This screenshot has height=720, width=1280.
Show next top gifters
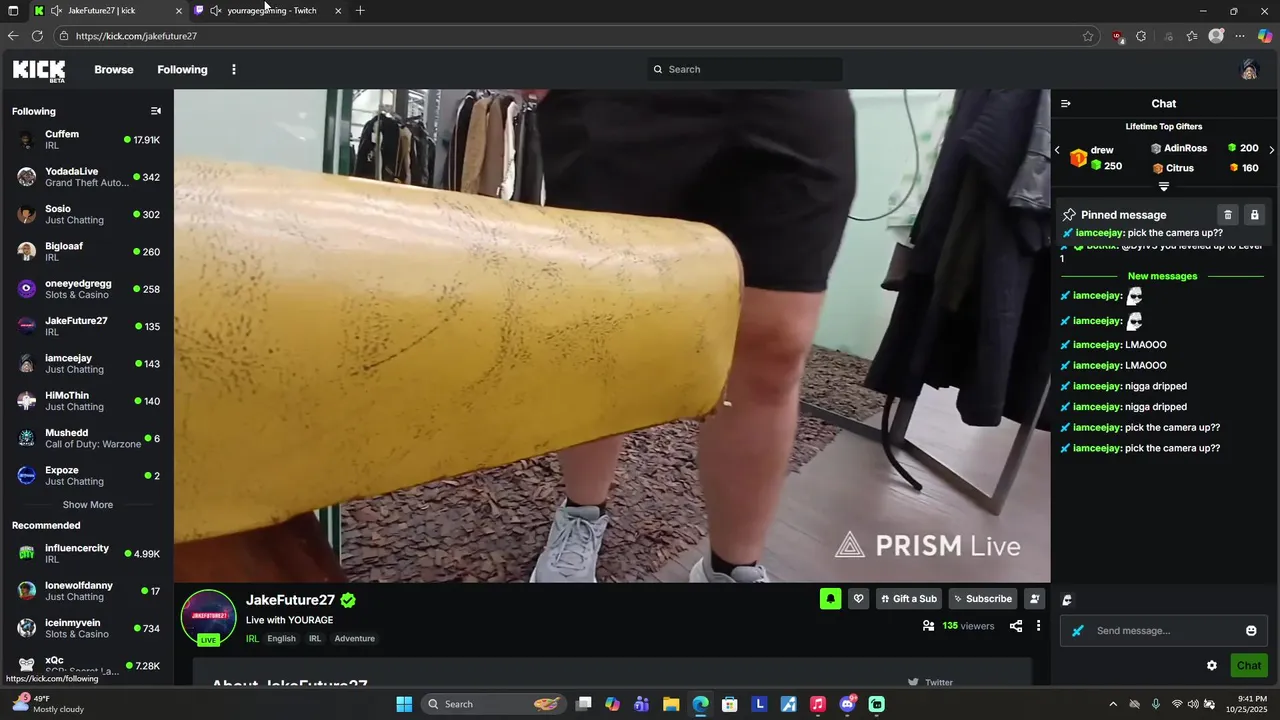[x=1271, y=150]
